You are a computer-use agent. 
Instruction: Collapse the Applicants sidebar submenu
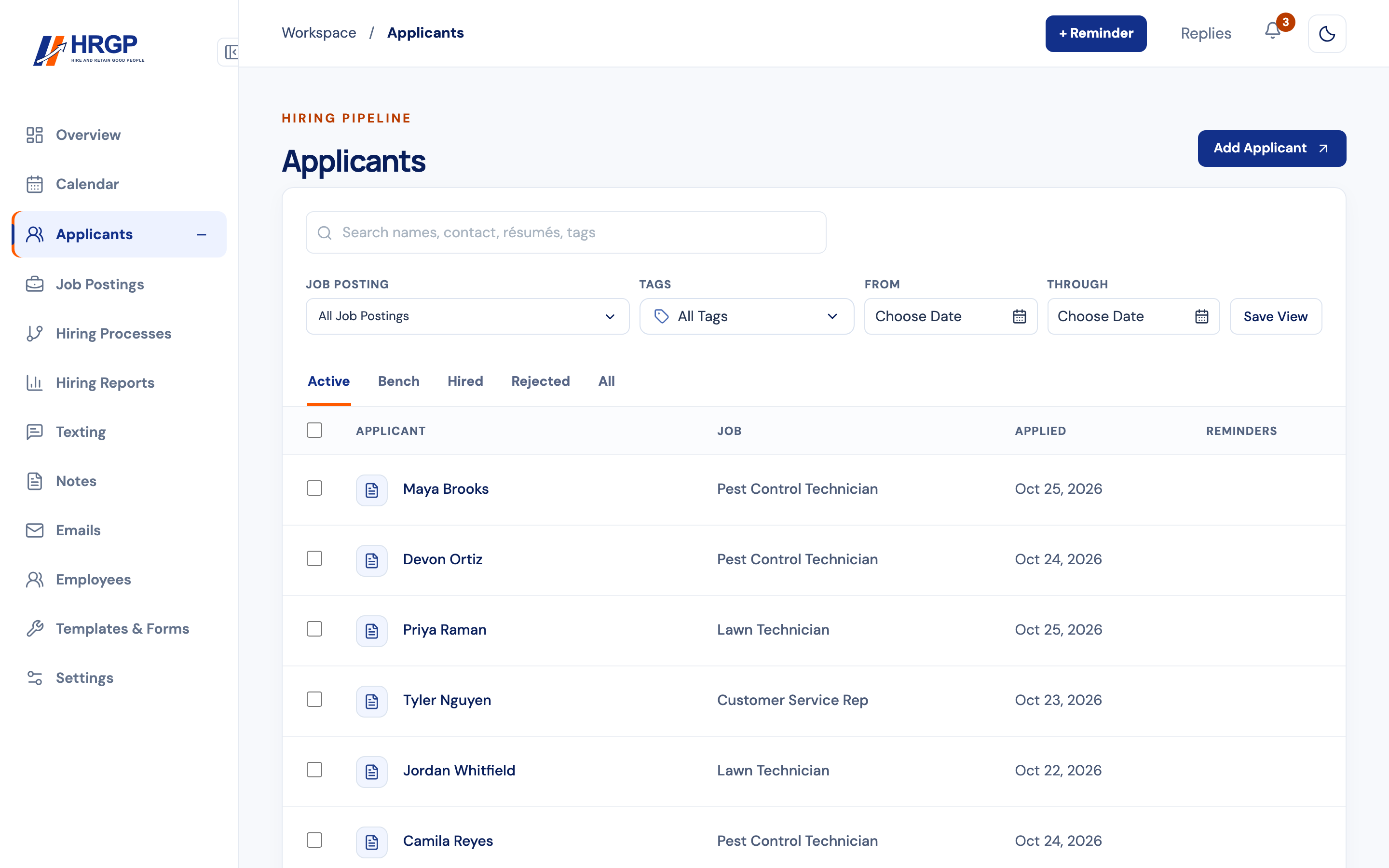click(202, 235)
